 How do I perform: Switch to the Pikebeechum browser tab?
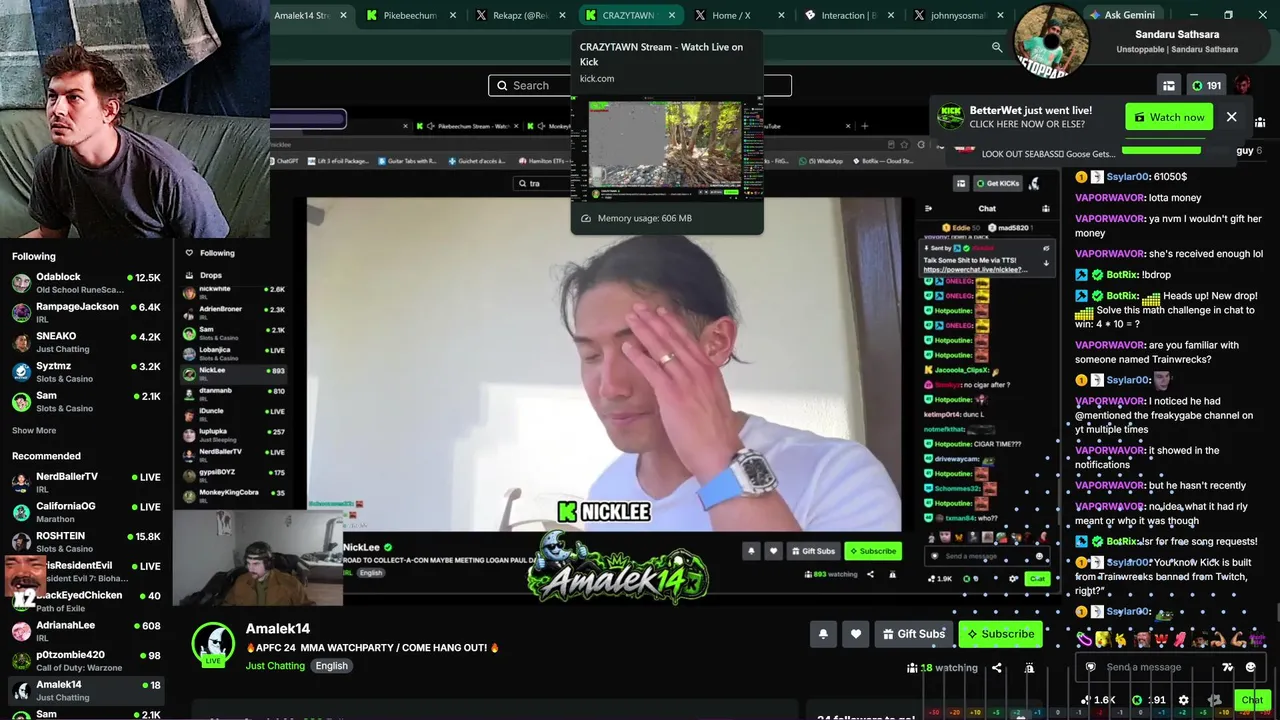410,15
